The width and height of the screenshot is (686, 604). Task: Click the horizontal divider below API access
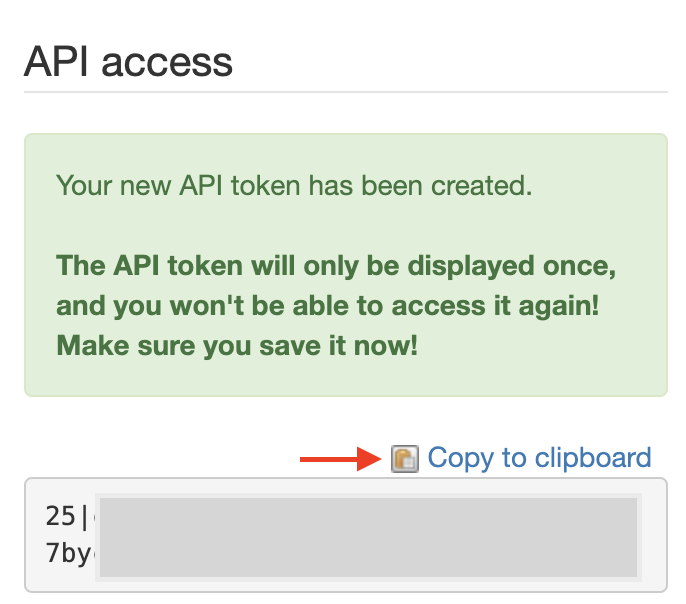[345, 92]
